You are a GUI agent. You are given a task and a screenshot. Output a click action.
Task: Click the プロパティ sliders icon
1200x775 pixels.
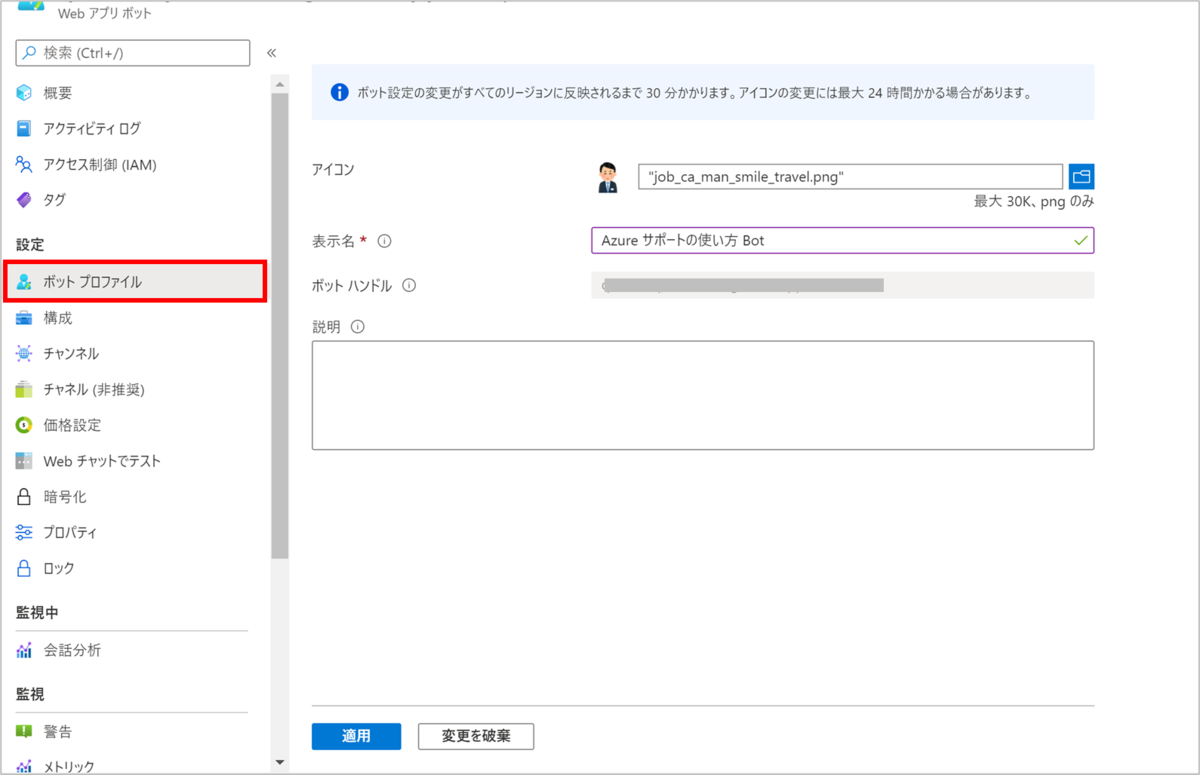click(24, 533)
